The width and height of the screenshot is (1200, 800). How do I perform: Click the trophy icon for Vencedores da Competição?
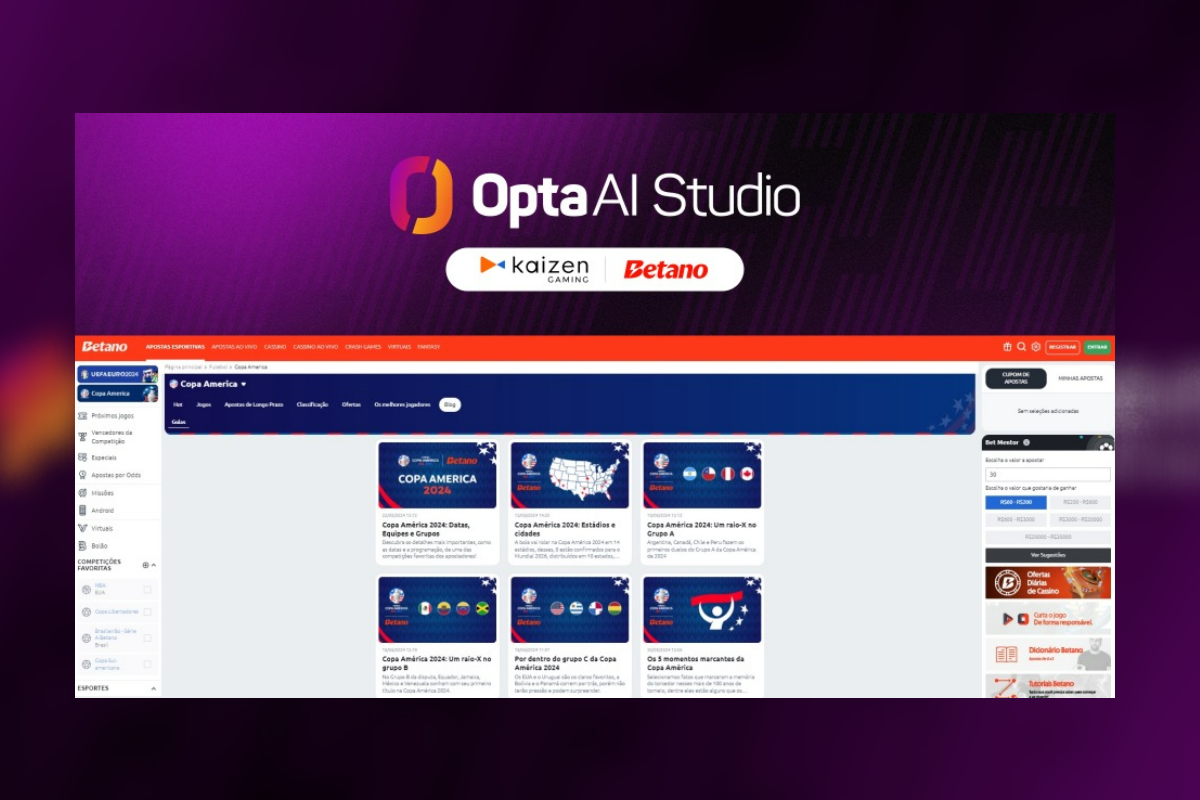(x=82, y=437)
